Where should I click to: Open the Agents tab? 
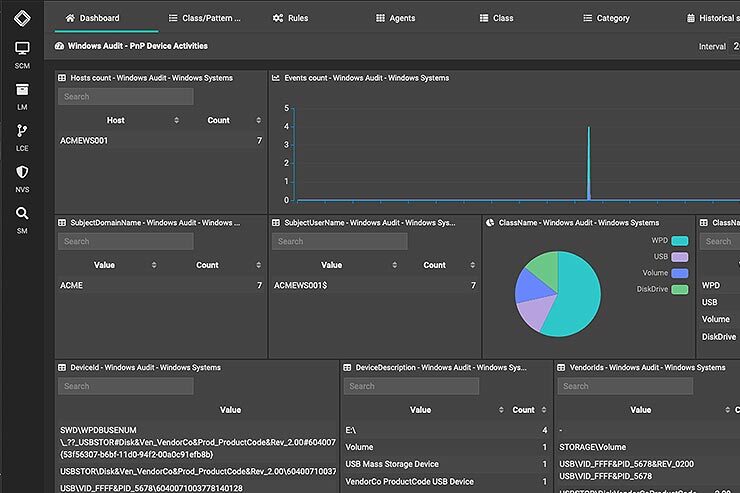click(x=394, y=18)
